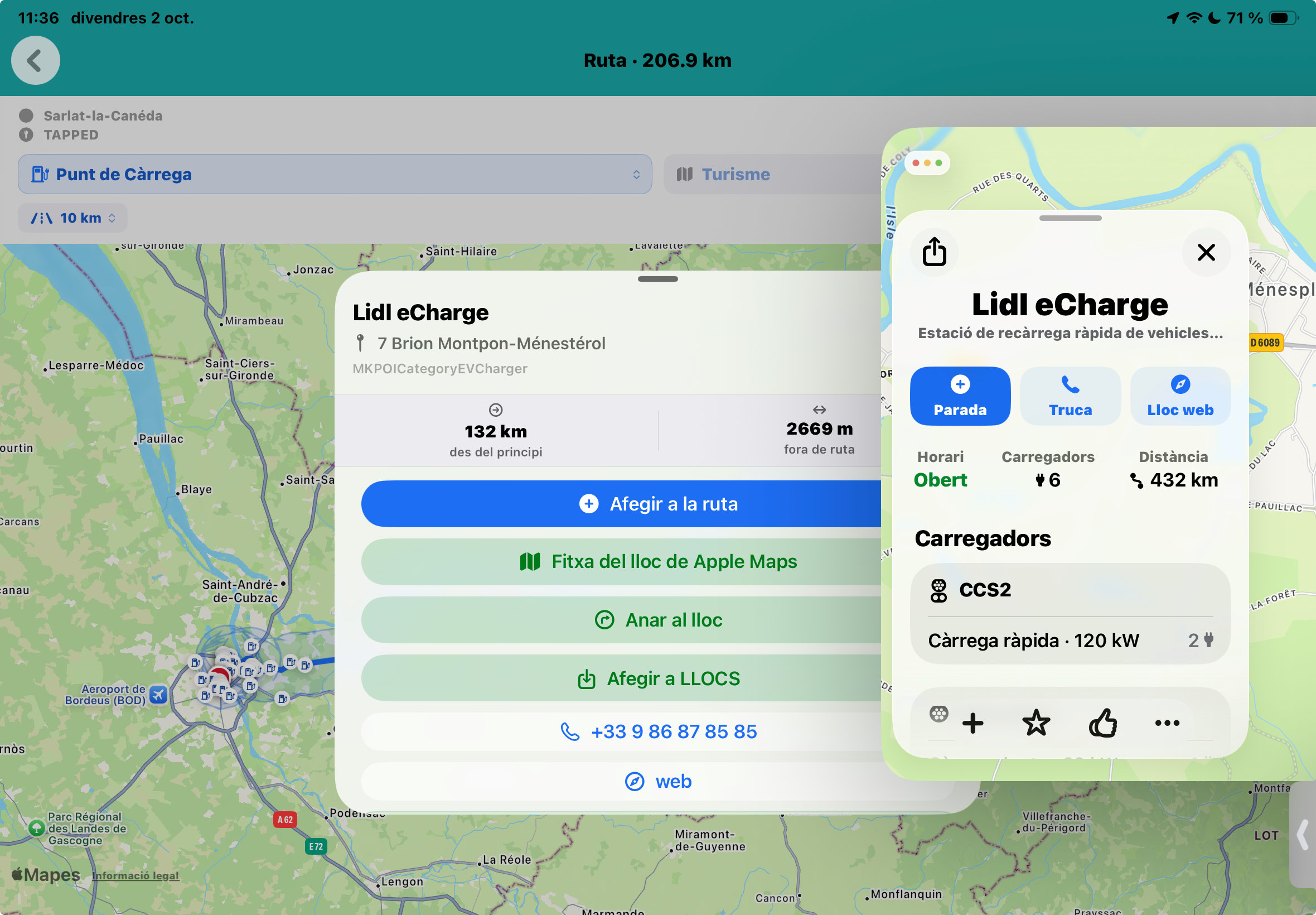Change the 10 km distance selector
The width and height of the screenshot is (1316, 915).
point(72,218)
